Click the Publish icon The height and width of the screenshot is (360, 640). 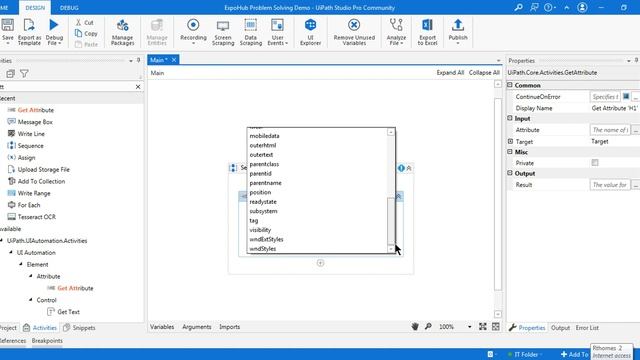(458, 25)
